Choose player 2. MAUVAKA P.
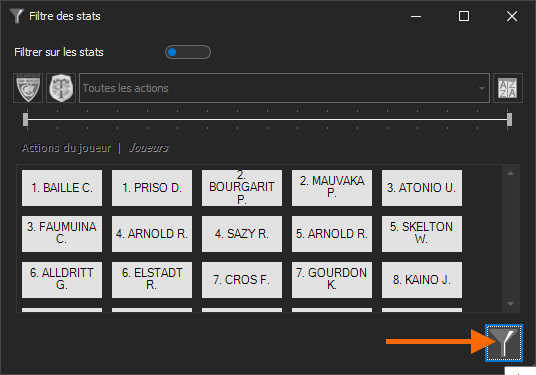 (x=332, y=188)
